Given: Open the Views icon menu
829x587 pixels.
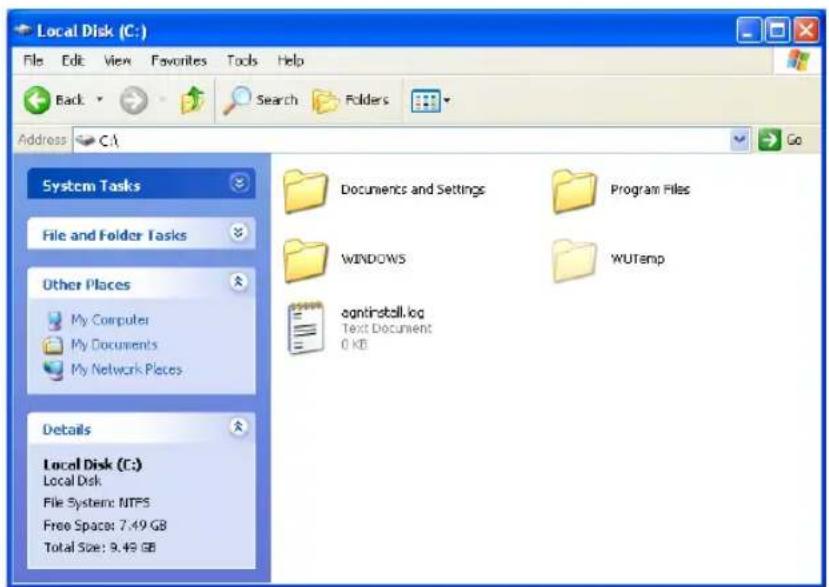Looking at the screenshot, I should tap(425, 100).
